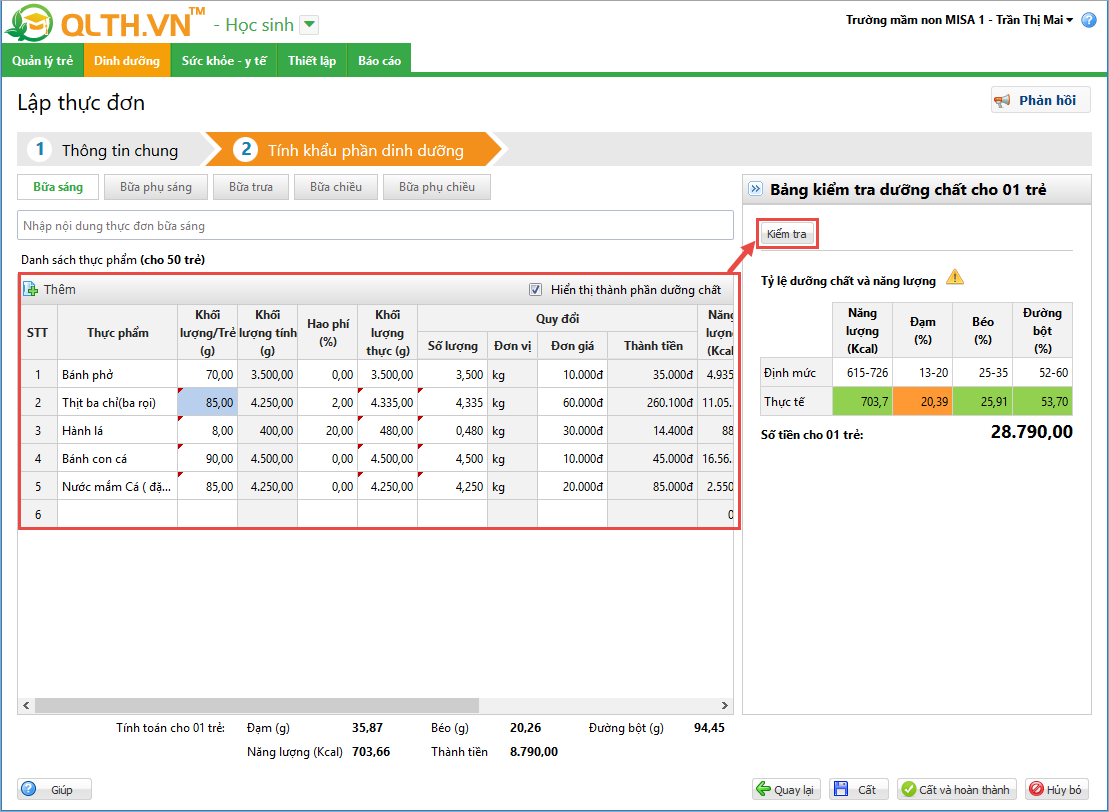Click Hủy bỏ cancel button
The height and width of the screenshot is (812, 1109).
pos(1055,789)
